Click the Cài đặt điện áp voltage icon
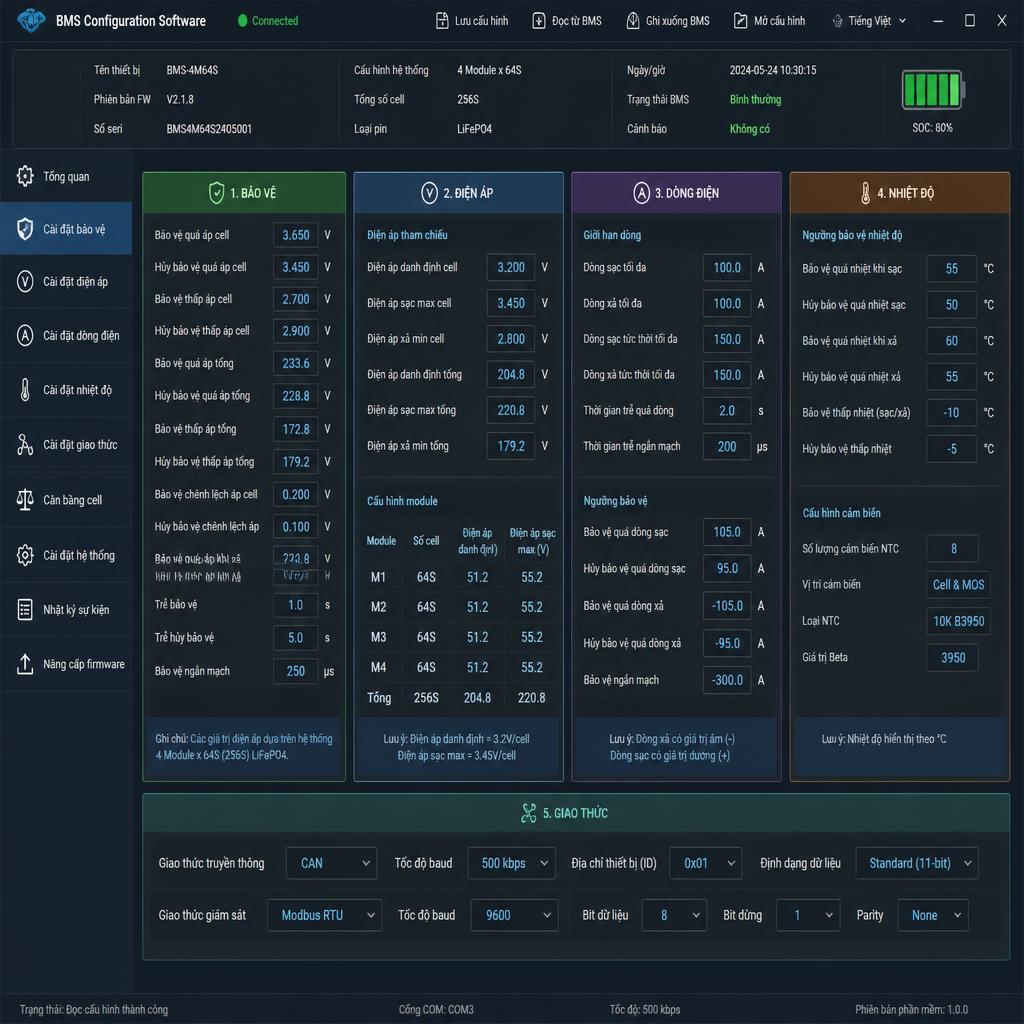The height and width of the screenshot is (1024, 1024). click(x=25, y=281)
